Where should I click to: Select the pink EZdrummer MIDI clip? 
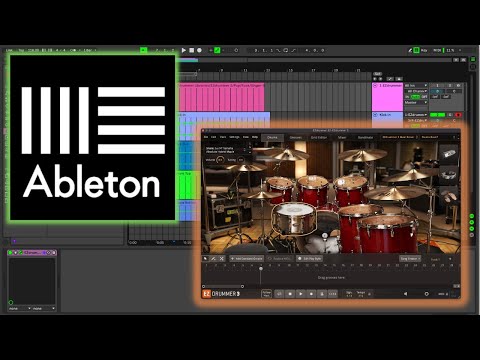pyautogui.click(x=222, y=97)
